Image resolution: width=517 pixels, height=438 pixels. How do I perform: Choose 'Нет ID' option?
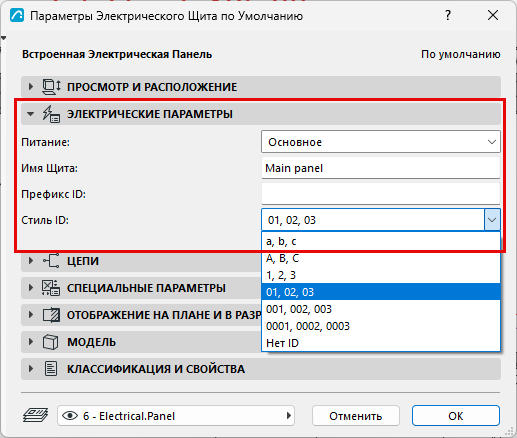381,343
